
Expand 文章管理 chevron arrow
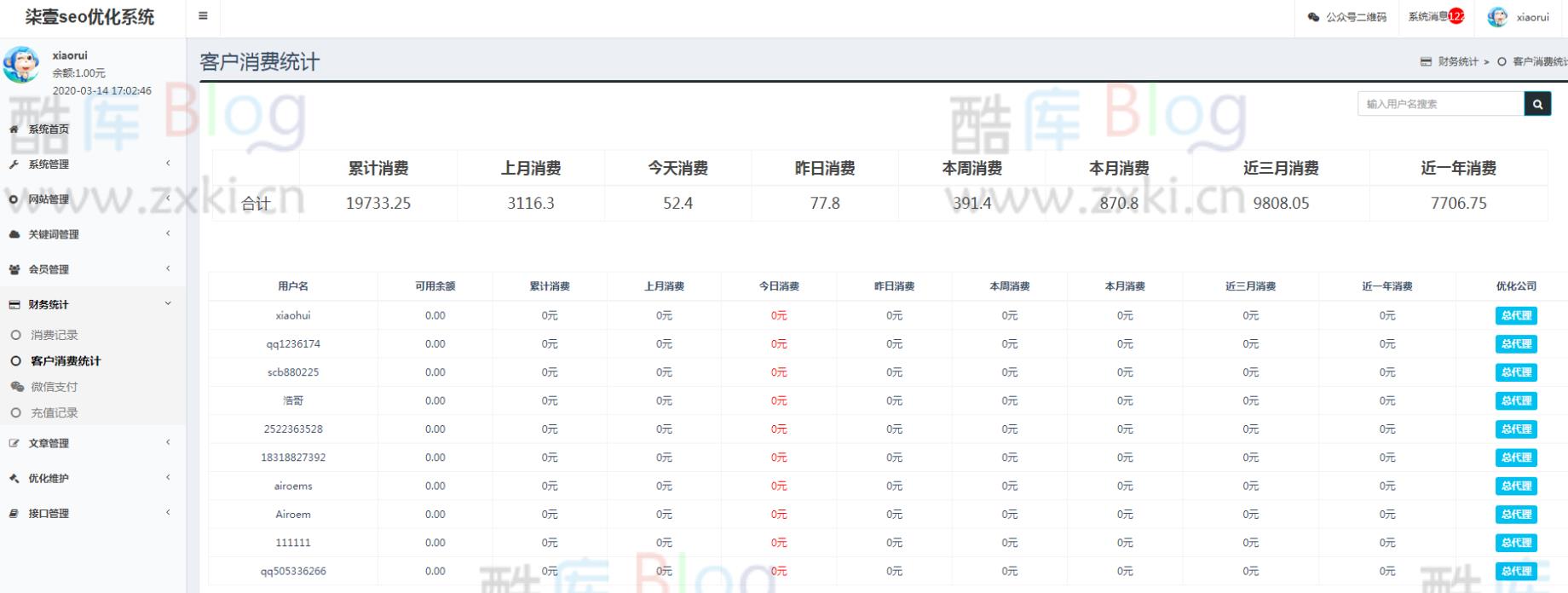(x=168, y=441)
